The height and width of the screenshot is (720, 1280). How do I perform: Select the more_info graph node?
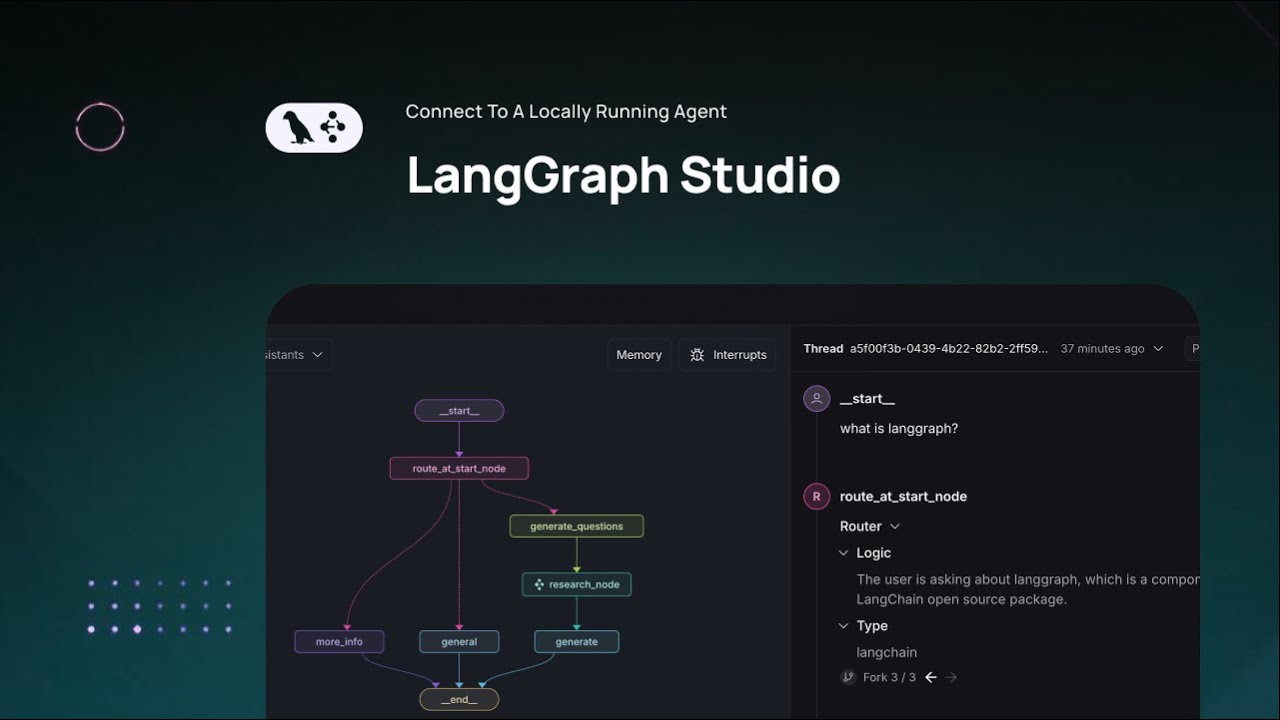(339, 642)
